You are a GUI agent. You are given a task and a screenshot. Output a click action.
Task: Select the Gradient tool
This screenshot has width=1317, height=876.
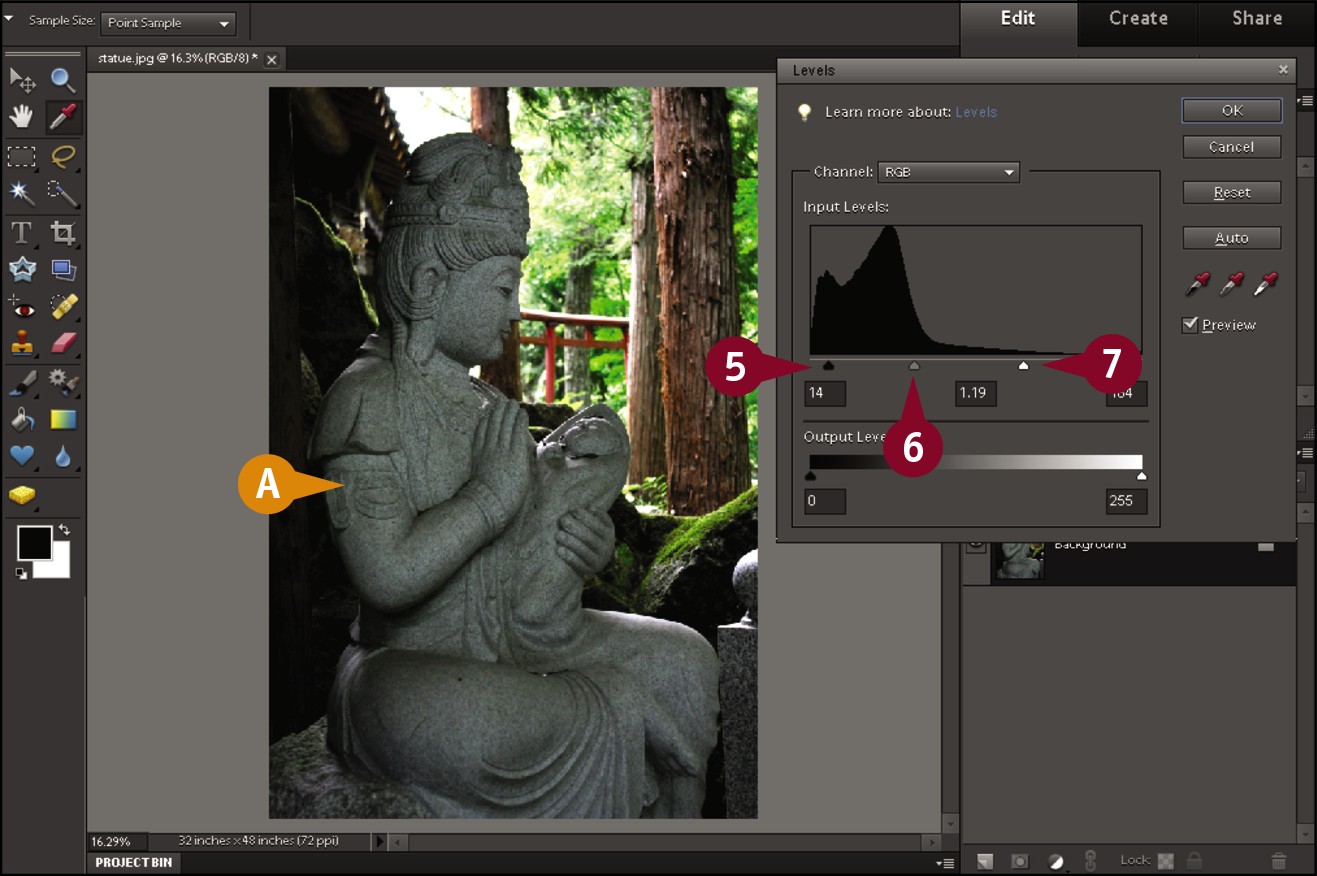[64, 419]
